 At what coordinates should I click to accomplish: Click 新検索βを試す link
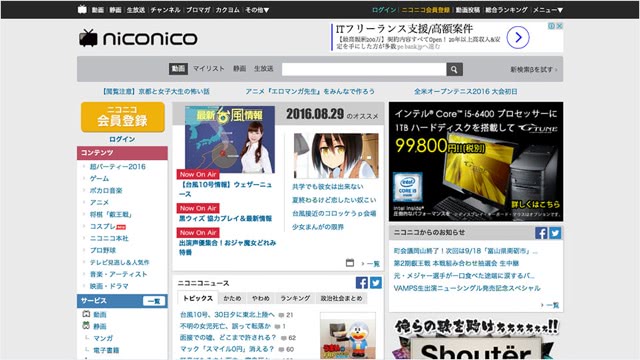(x=533, y=69)
